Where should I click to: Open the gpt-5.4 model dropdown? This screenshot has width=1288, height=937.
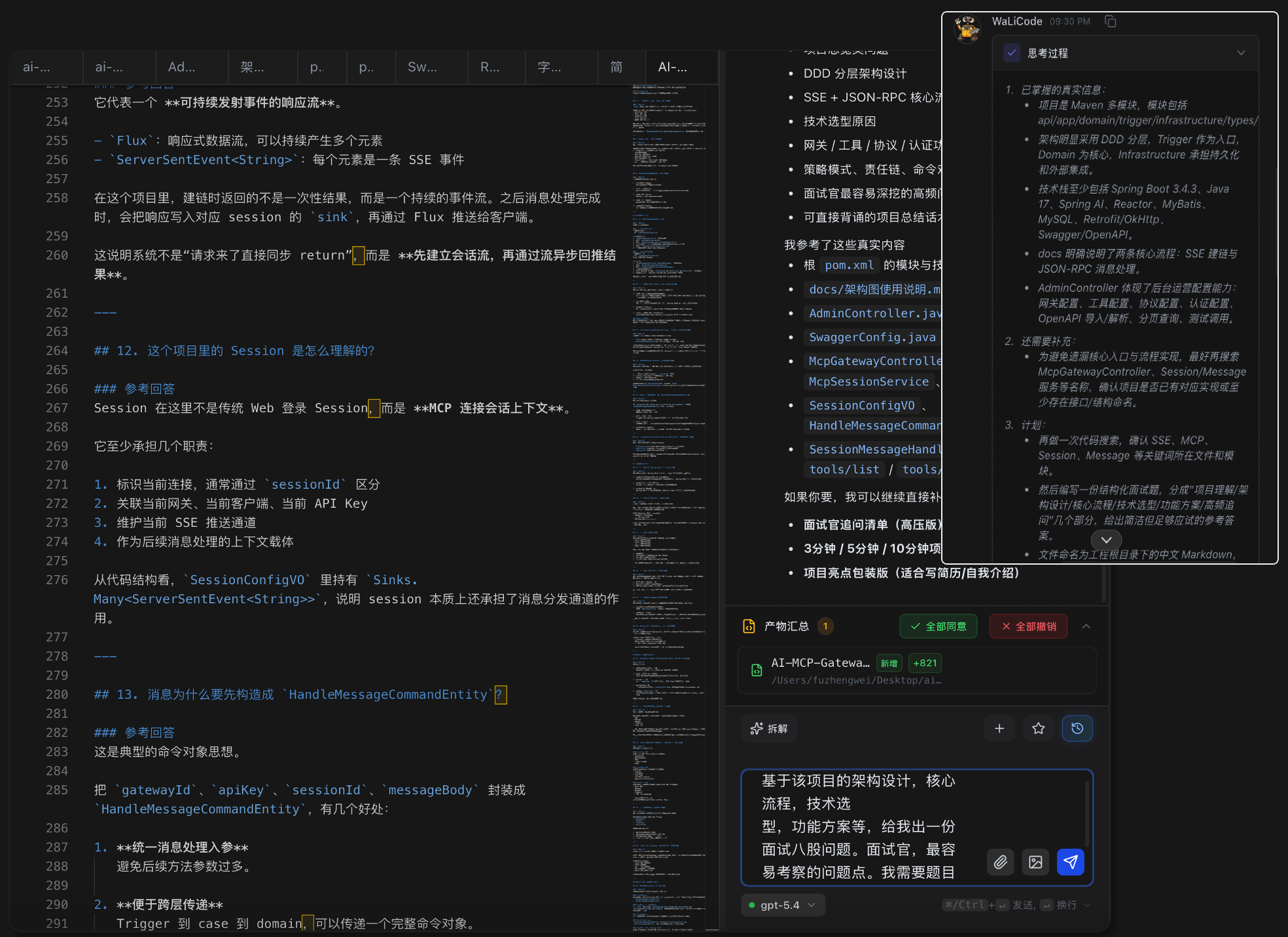click(783, 905)
